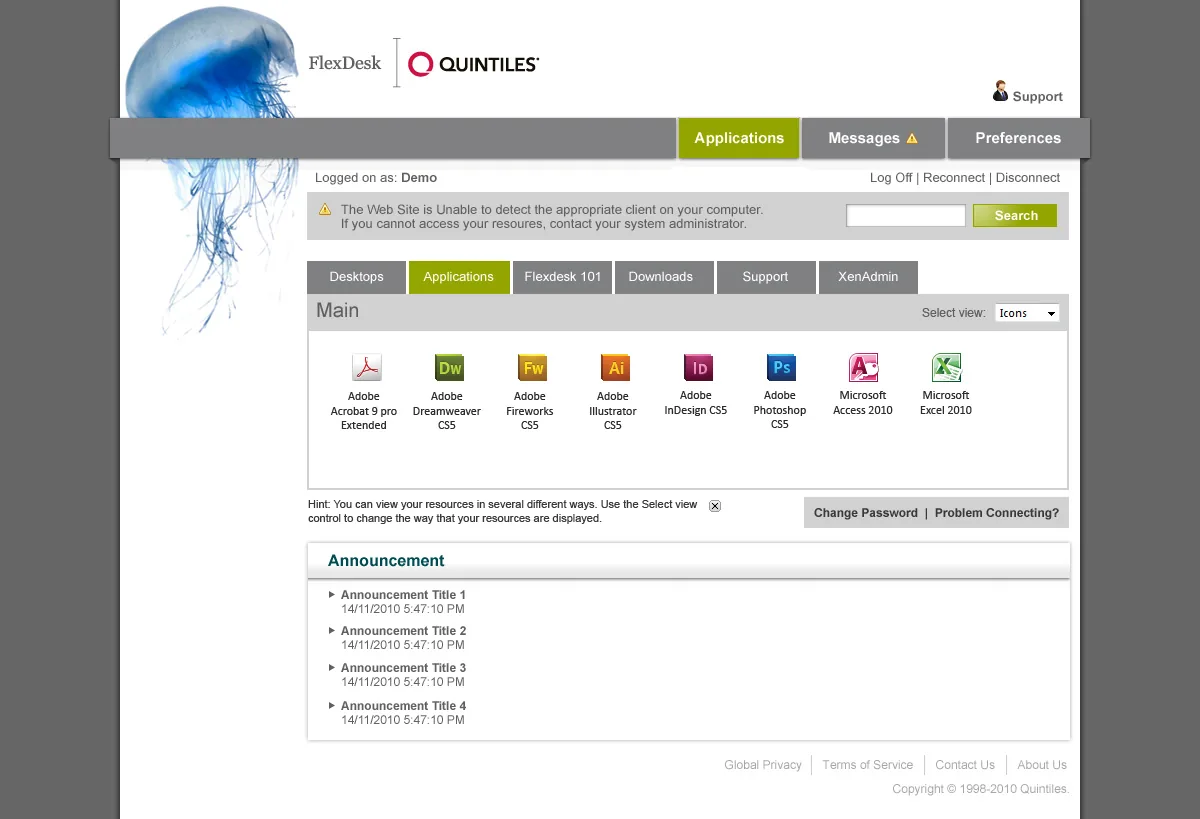
Task: Open the Contact Us footer link
Action: (x=965, y=765)
